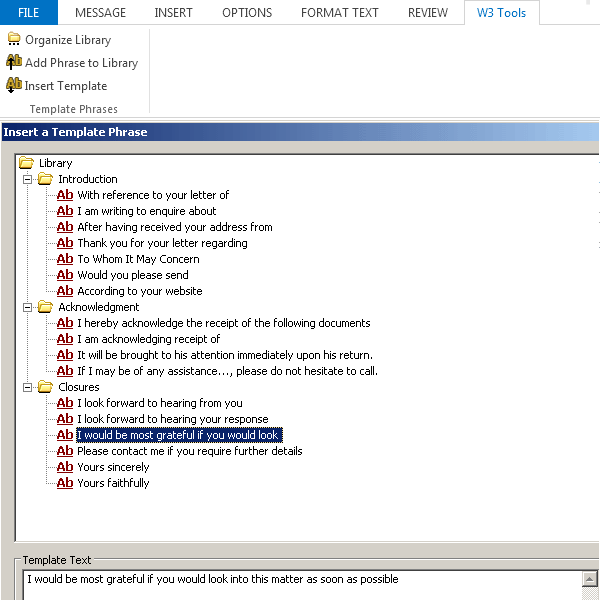Select phrase 'I look forward to hearing from you'
The width and height of the screenshot is (600, 600).
click(x=160, y=403)
